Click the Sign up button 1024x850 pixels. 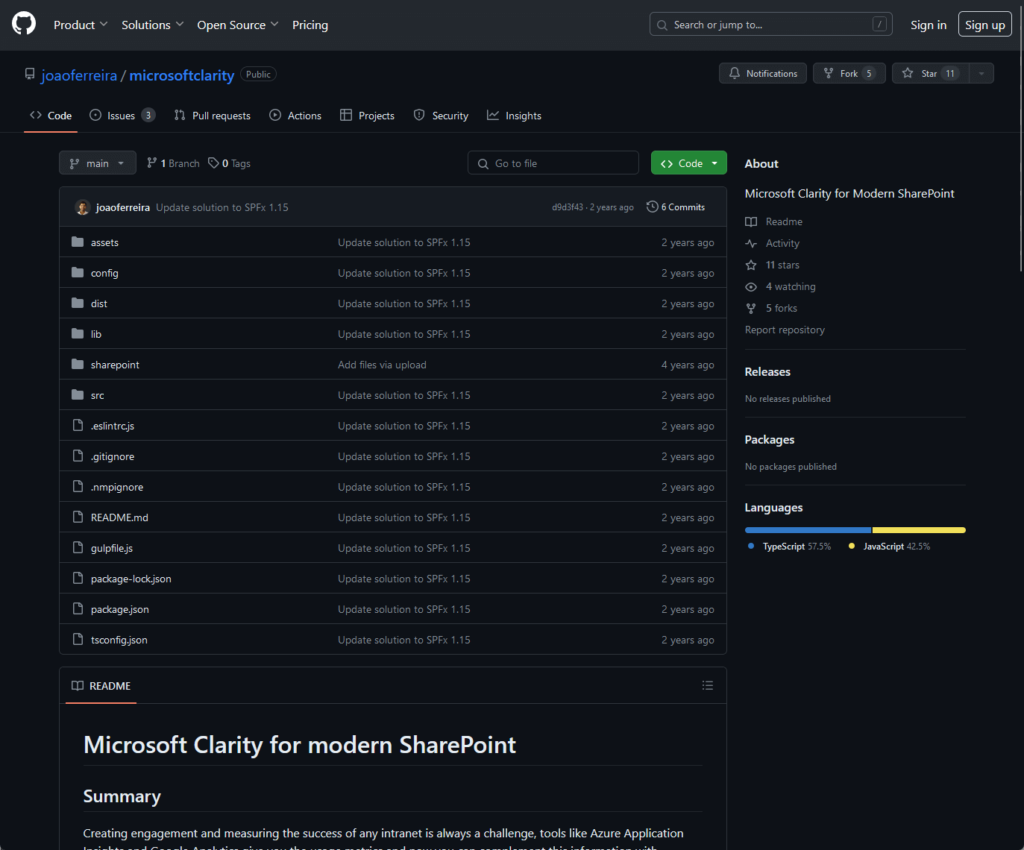point(985,25)
